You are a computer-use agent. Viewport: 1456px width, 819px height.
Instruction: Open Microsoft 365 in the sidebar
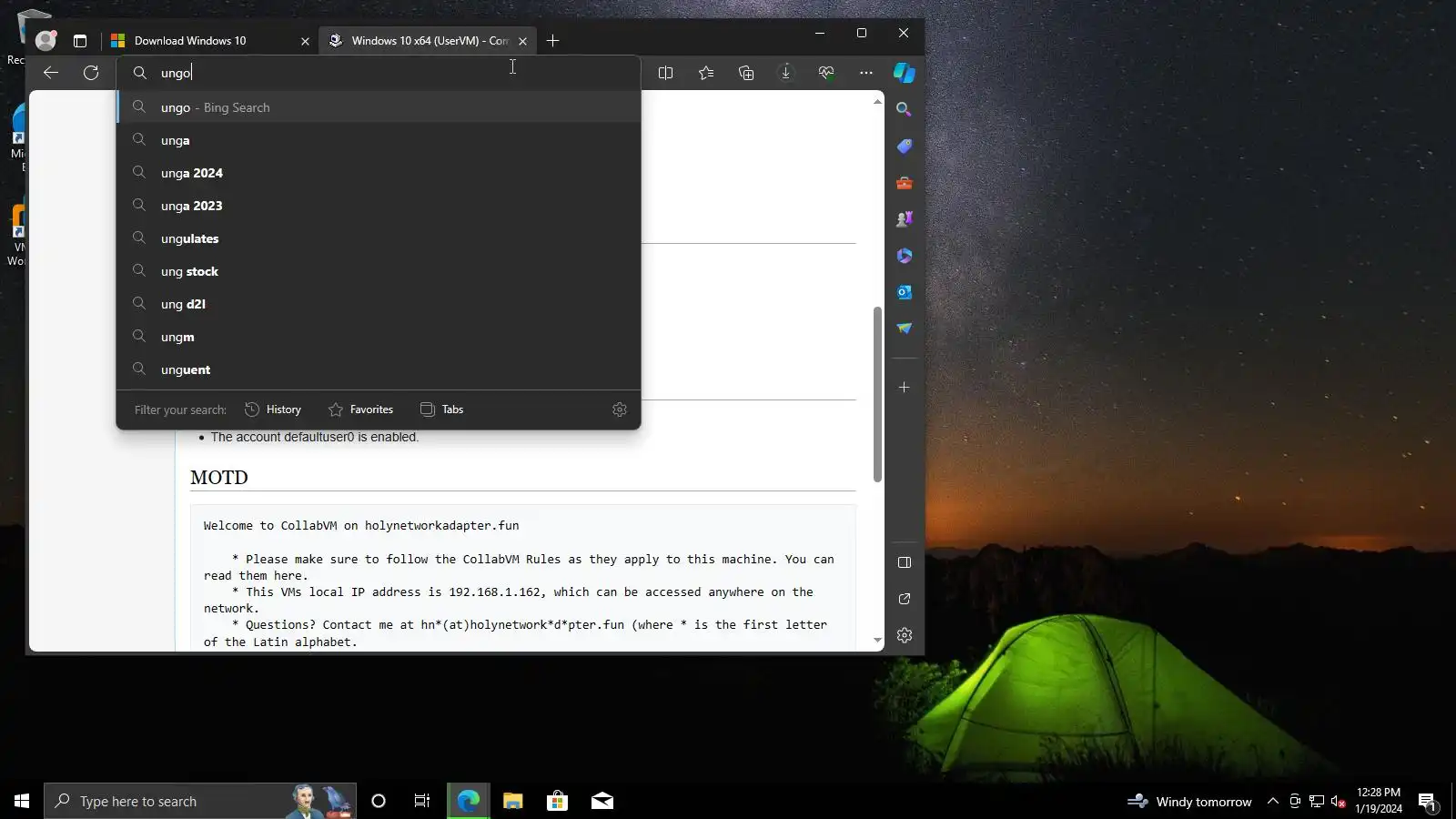[x=904, y=256]
